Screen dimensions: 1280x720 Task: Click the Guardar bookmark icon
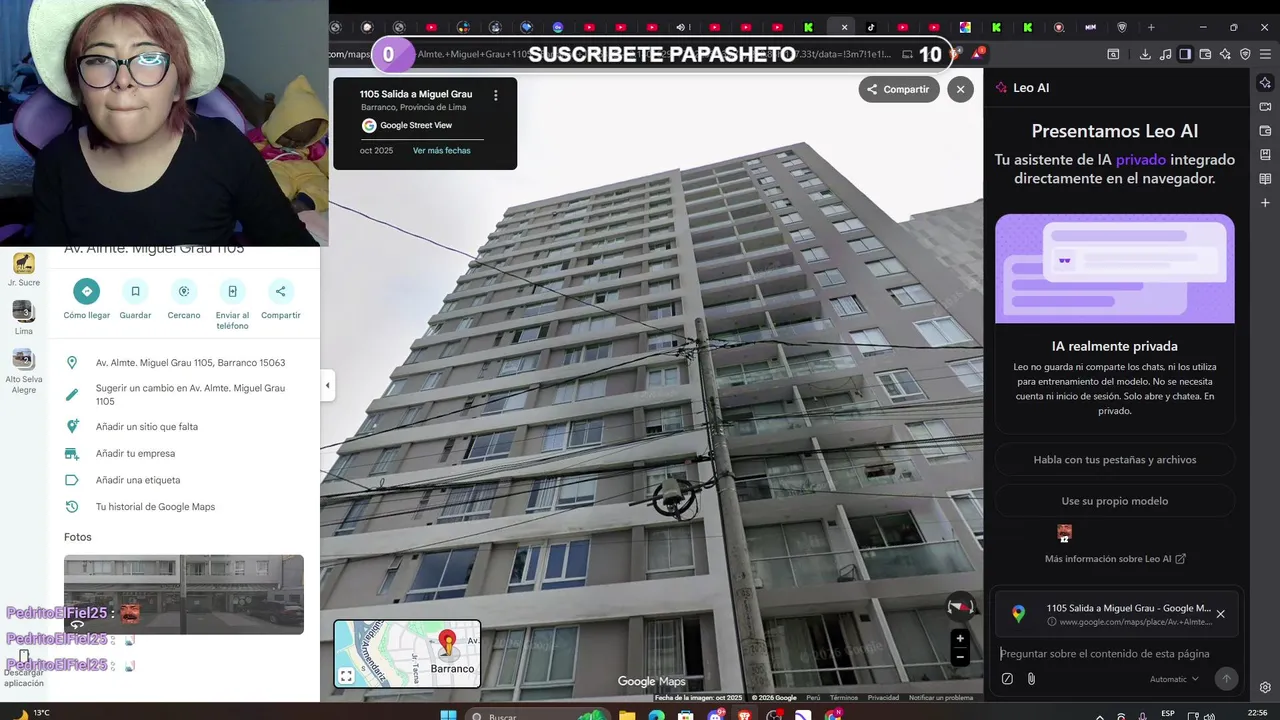coord(135,291)
